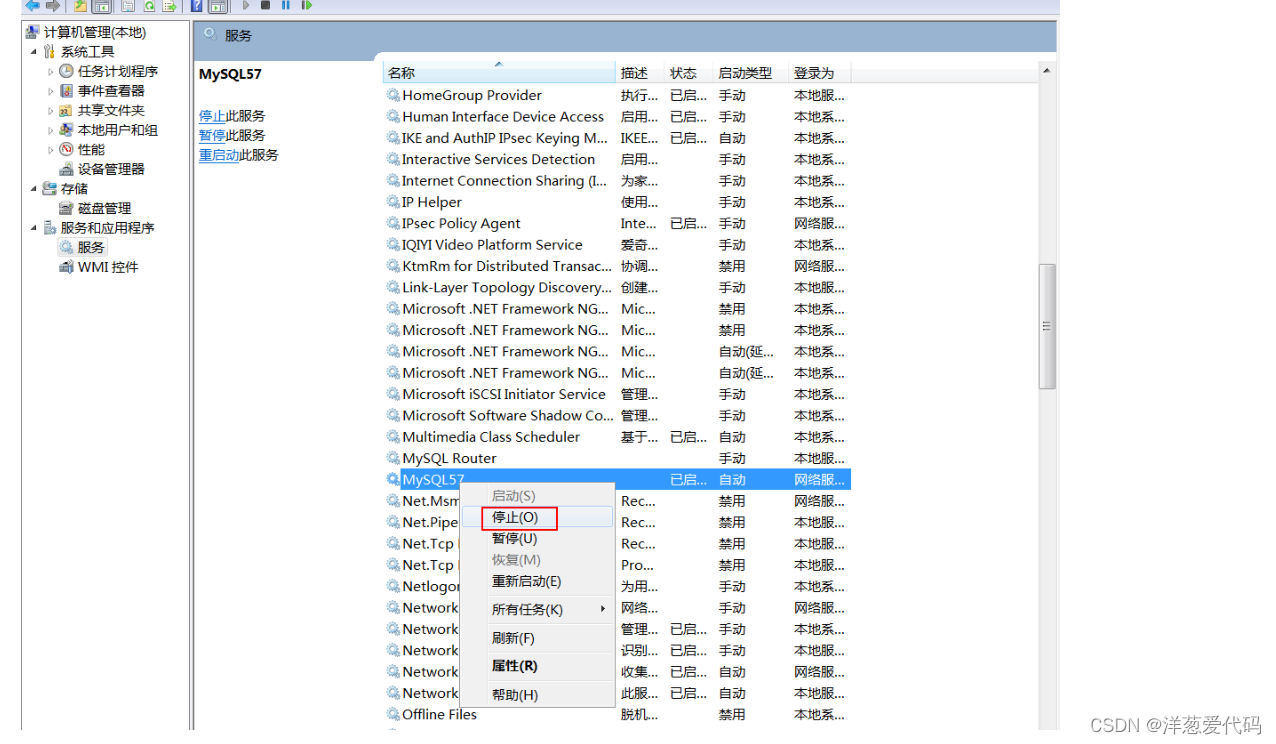Click the Pause service toolbar icon
Viewport: 1276px width, 744px height.
click(286, 5)
